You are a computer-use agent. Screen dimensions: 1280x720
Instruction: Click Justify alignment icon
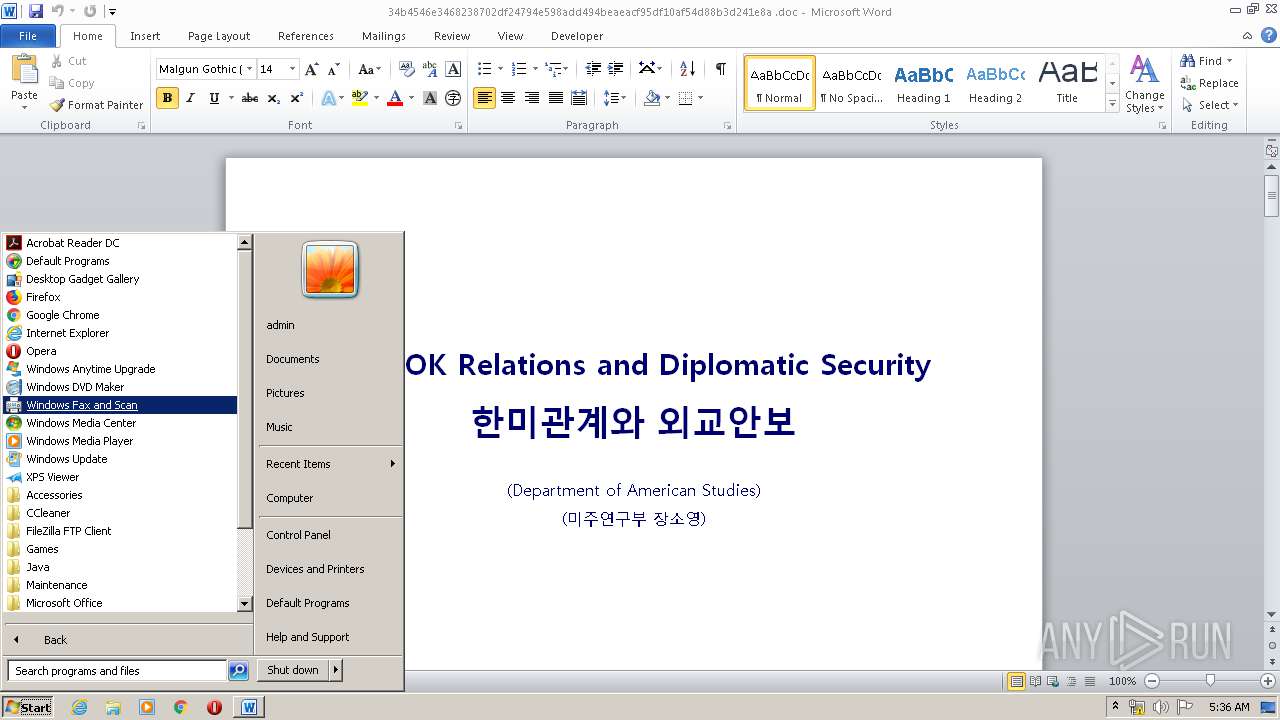coord(555,98)
